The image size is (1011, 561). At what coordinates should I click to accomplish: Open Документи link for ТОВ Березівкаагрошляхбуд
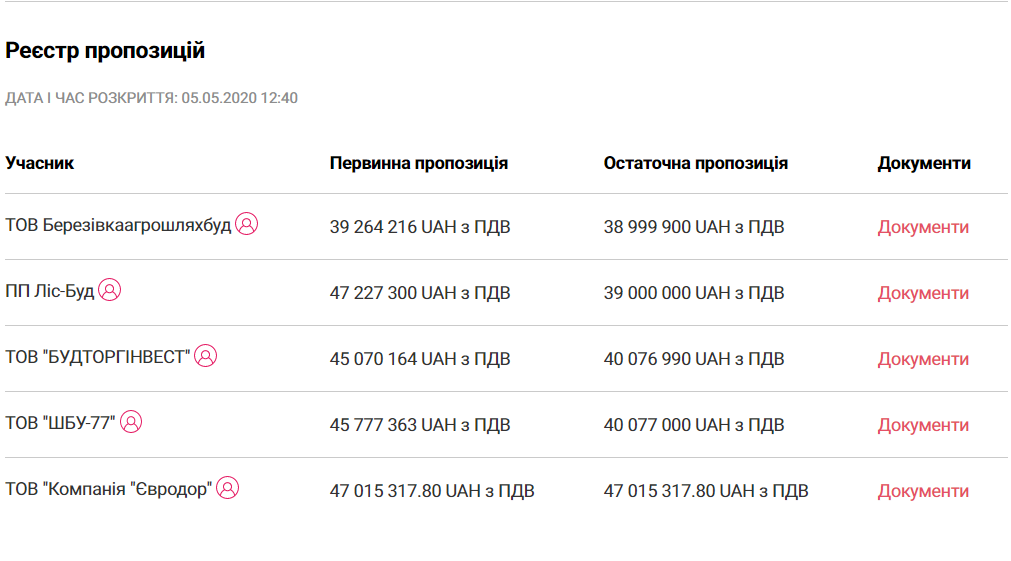point(923,227)
